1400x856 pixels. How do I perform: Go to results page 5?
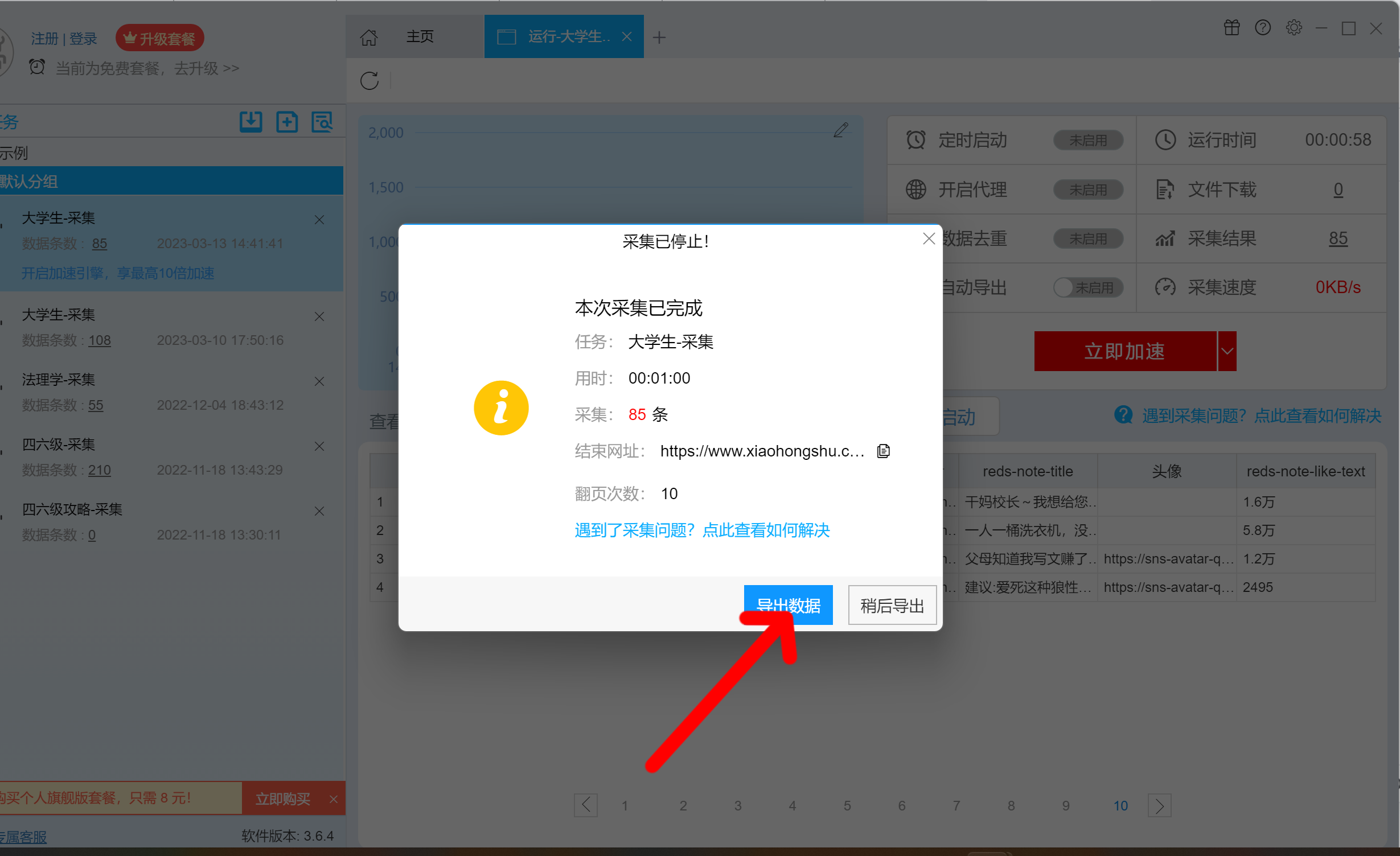[847, 806]
